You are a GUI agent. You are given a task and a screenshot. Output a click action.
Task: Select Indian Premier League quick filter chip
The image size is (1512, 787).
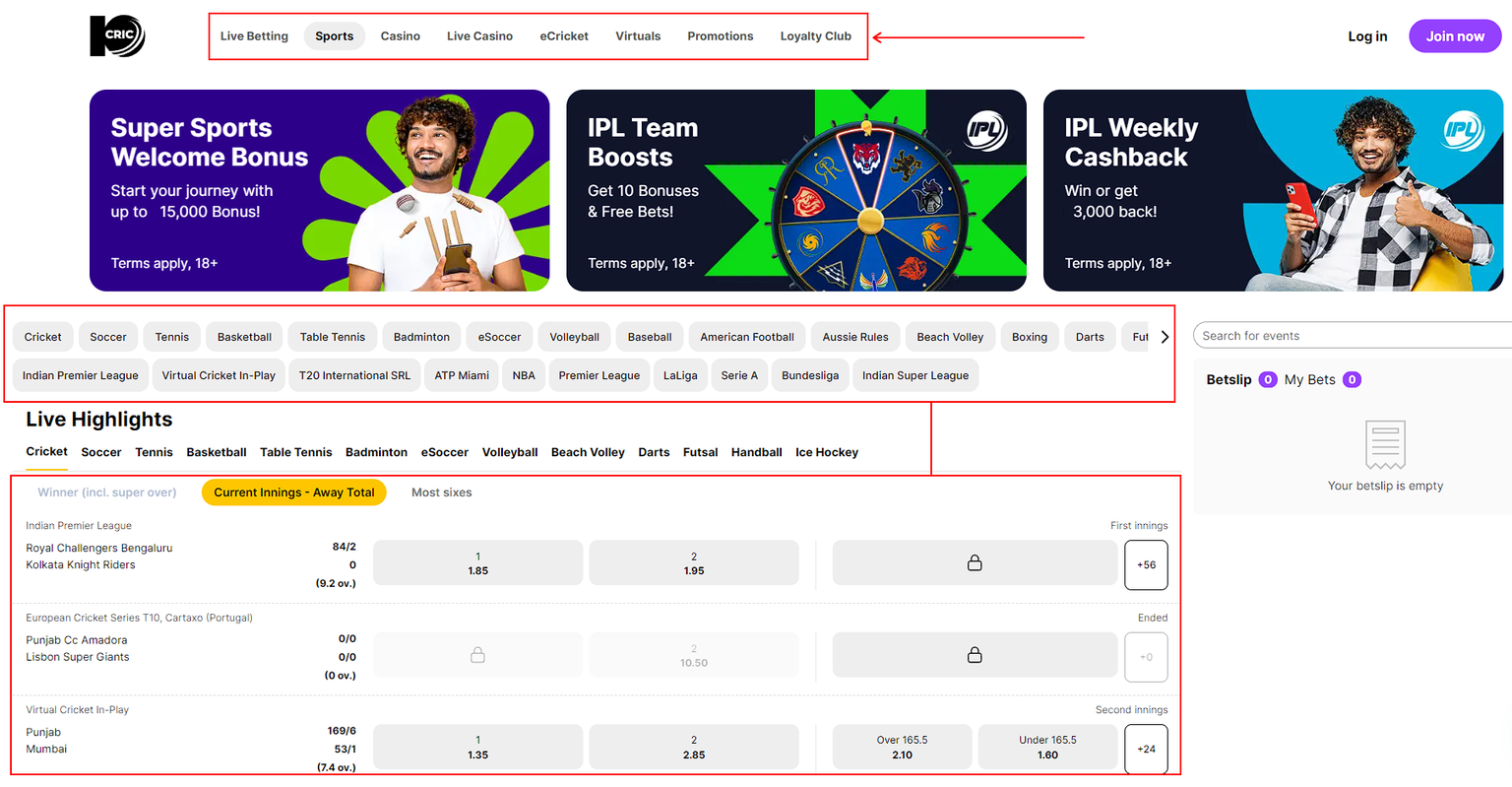[x=81, y=376]
